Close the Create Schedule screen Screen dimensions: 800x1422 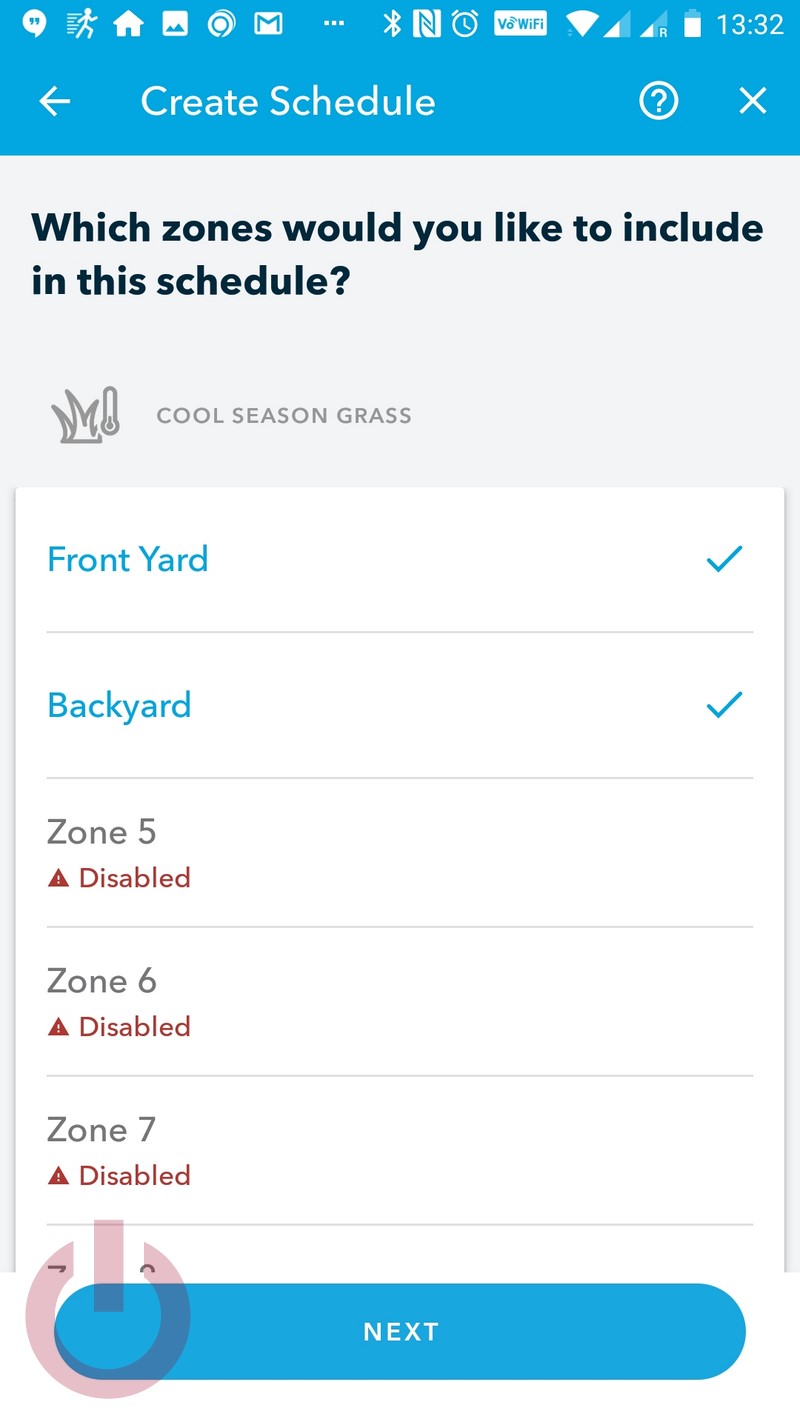pyautogui.click(x=752, y=101)
